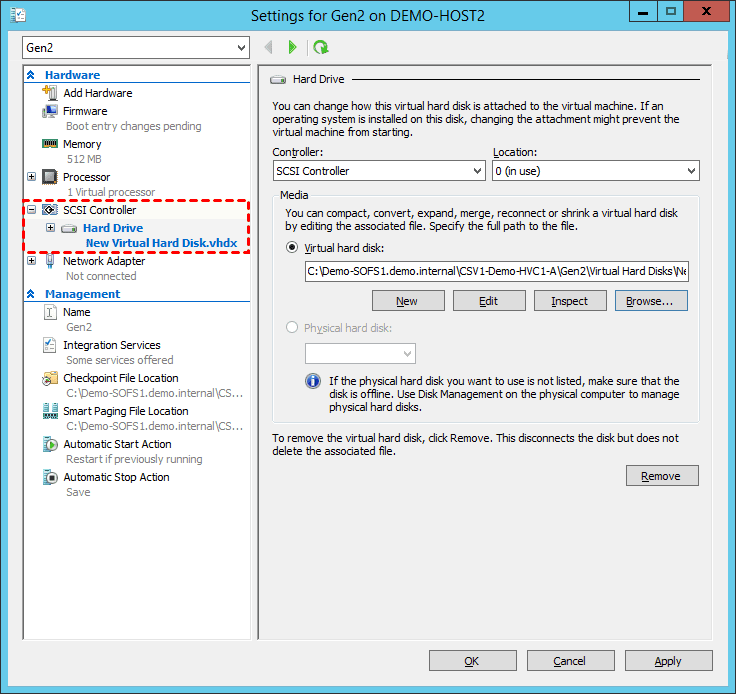736x694 pixels.
Task: Open the physical hard disk dropdown
Action: (360, 353)
